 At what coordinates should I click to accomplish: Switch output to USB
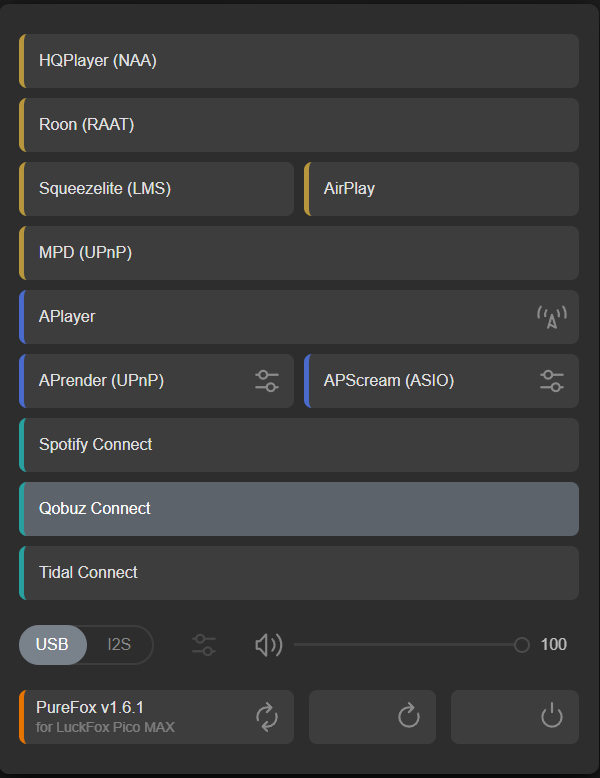[52, 645]
